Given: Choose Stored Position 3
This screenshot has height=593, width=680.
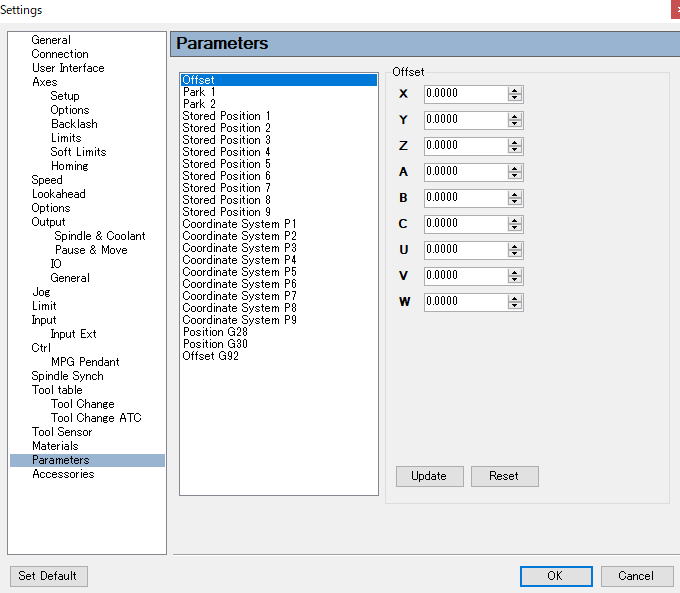Looking at the screenshot, I should pos(226,140).
